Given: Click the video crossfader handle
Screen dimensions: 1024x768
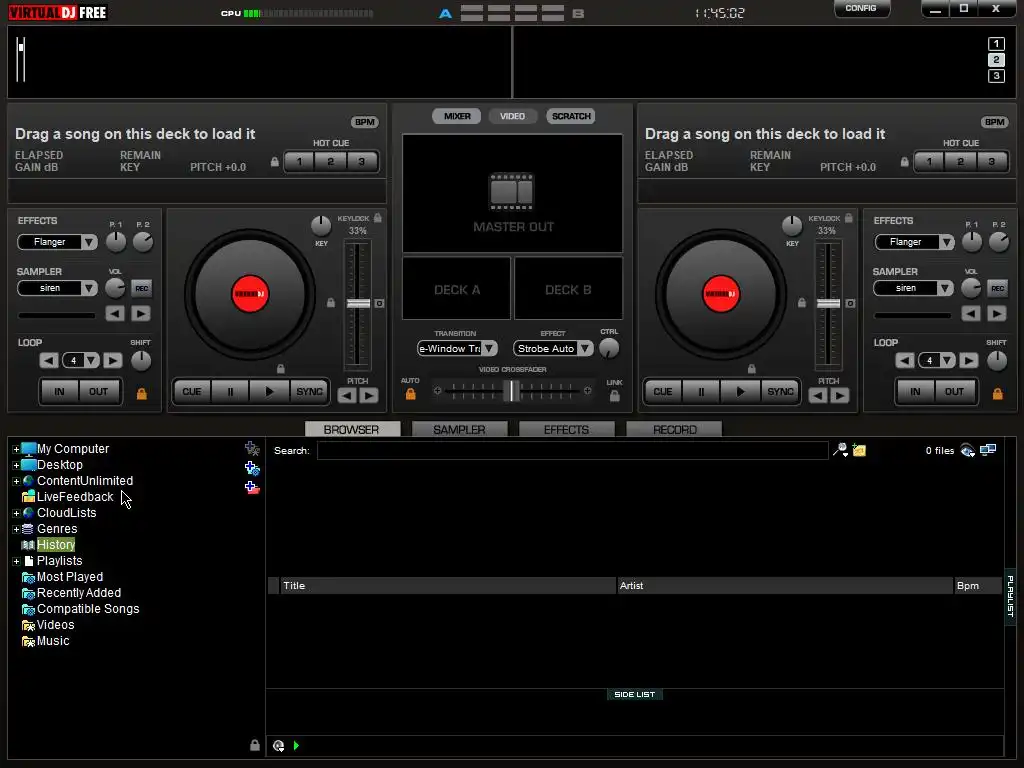Looking at the screenshot, I should [514, 391].
